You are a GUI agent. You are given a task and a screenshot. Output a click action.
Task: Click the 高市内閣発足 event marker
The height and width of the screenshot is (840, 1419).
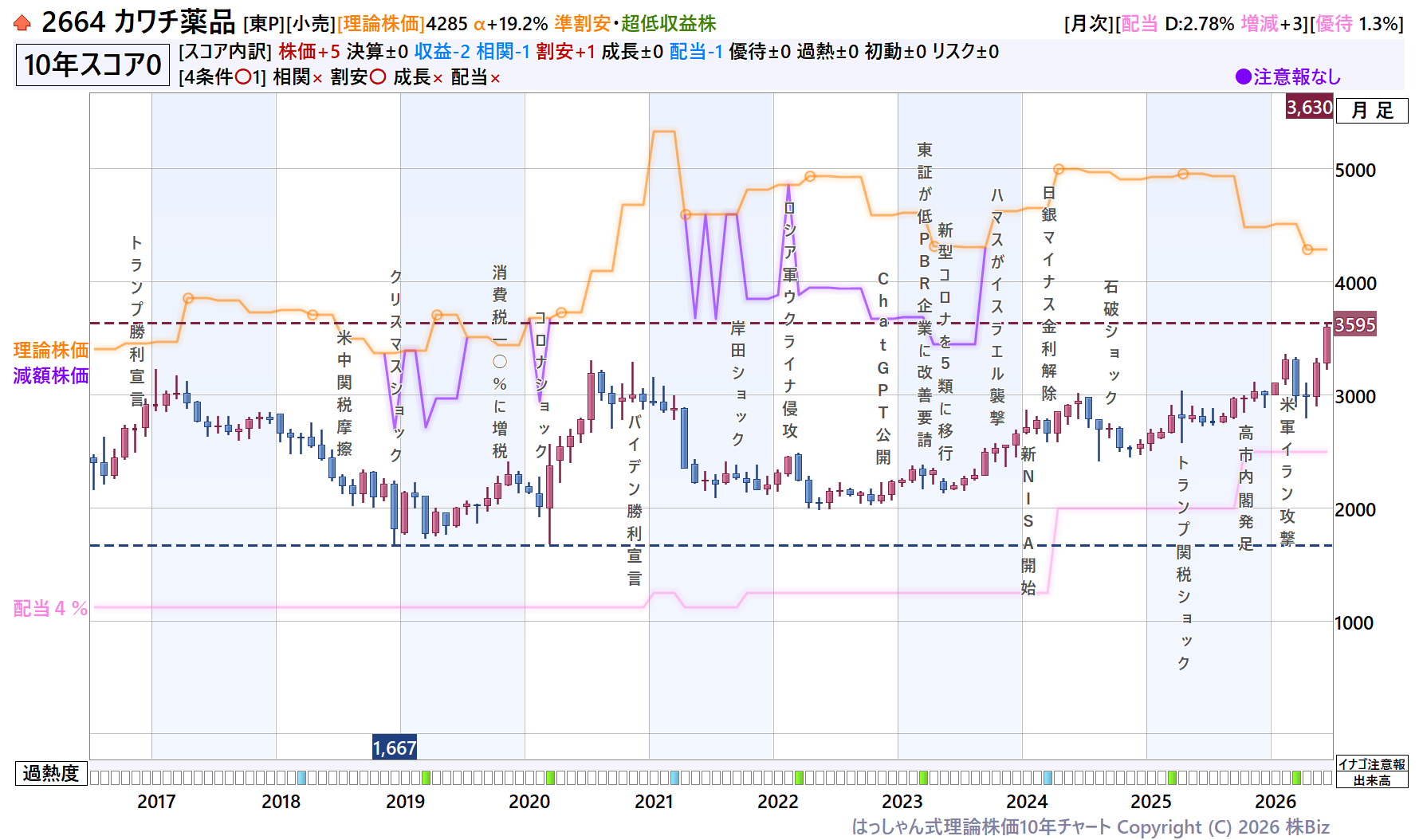click(1246, 489)
